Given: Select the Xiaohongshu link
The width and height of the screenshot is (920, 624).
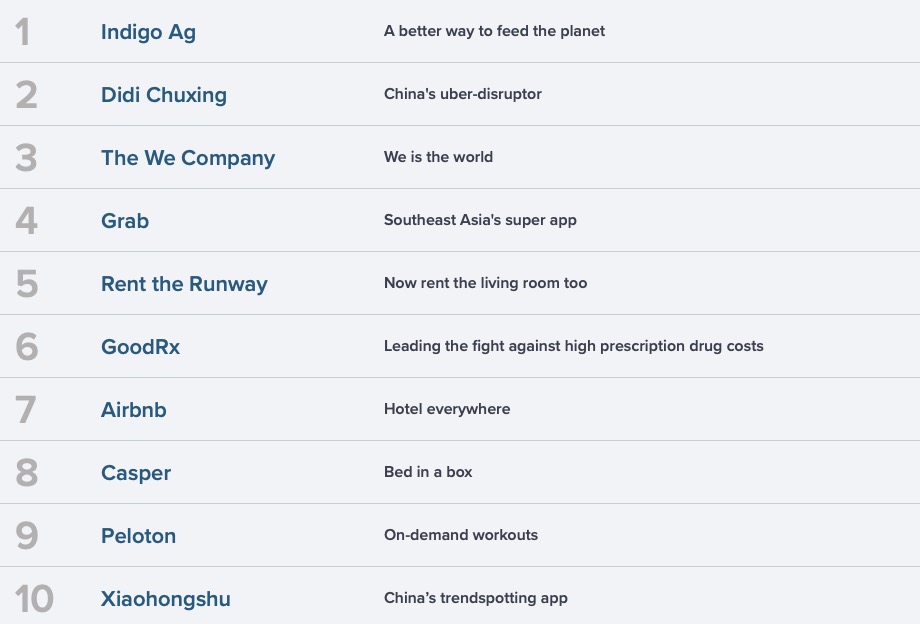Looking at the screenshot, I should [165, 599].
